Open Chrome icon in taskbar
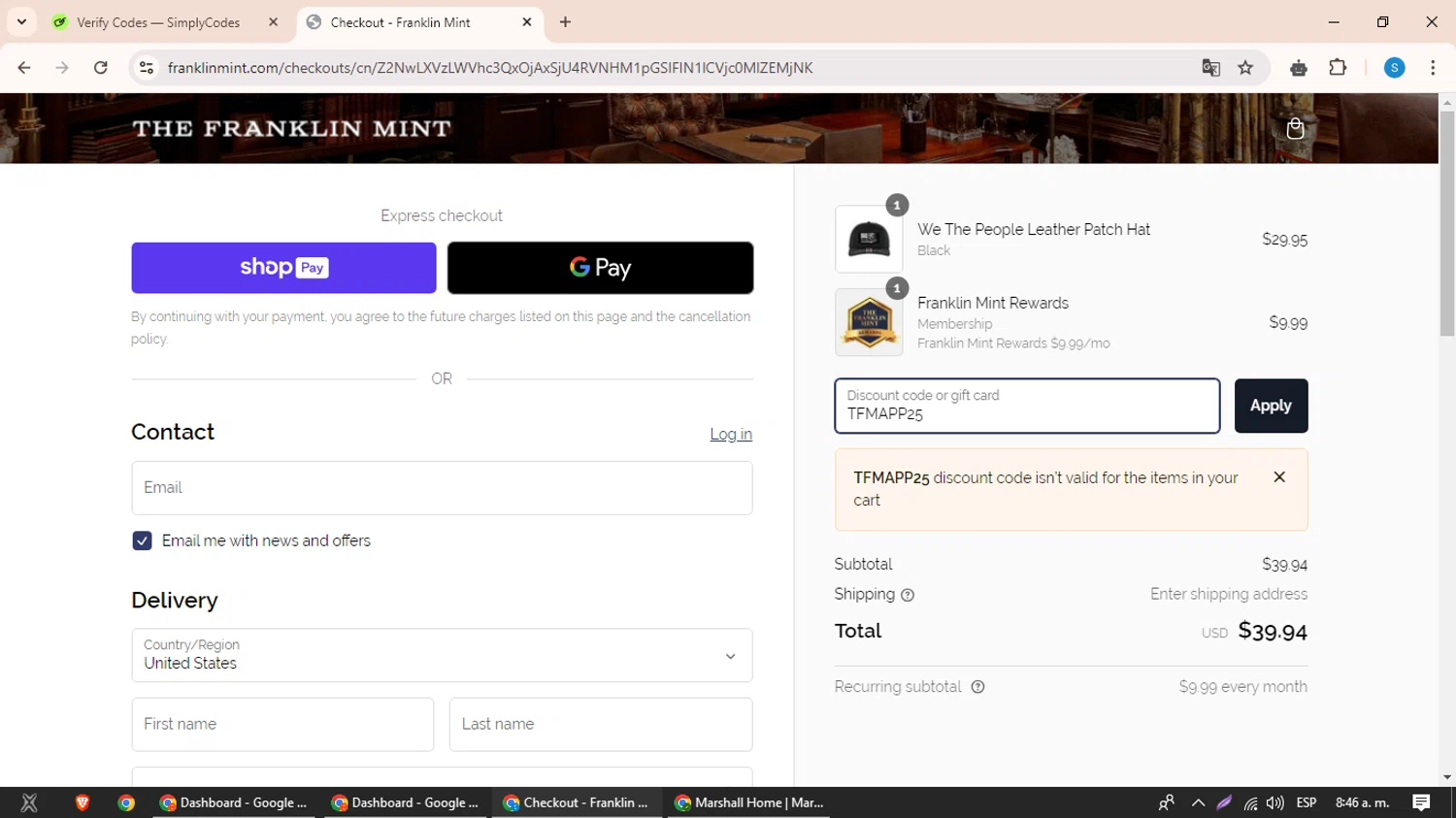 coord(126,802)
